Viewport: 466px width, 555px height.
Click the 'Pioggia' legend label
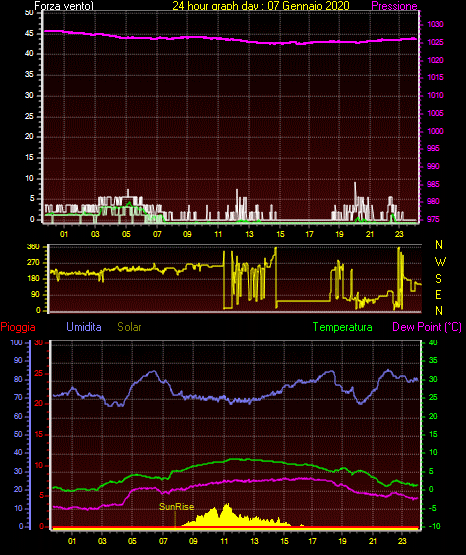pos(18,327)
